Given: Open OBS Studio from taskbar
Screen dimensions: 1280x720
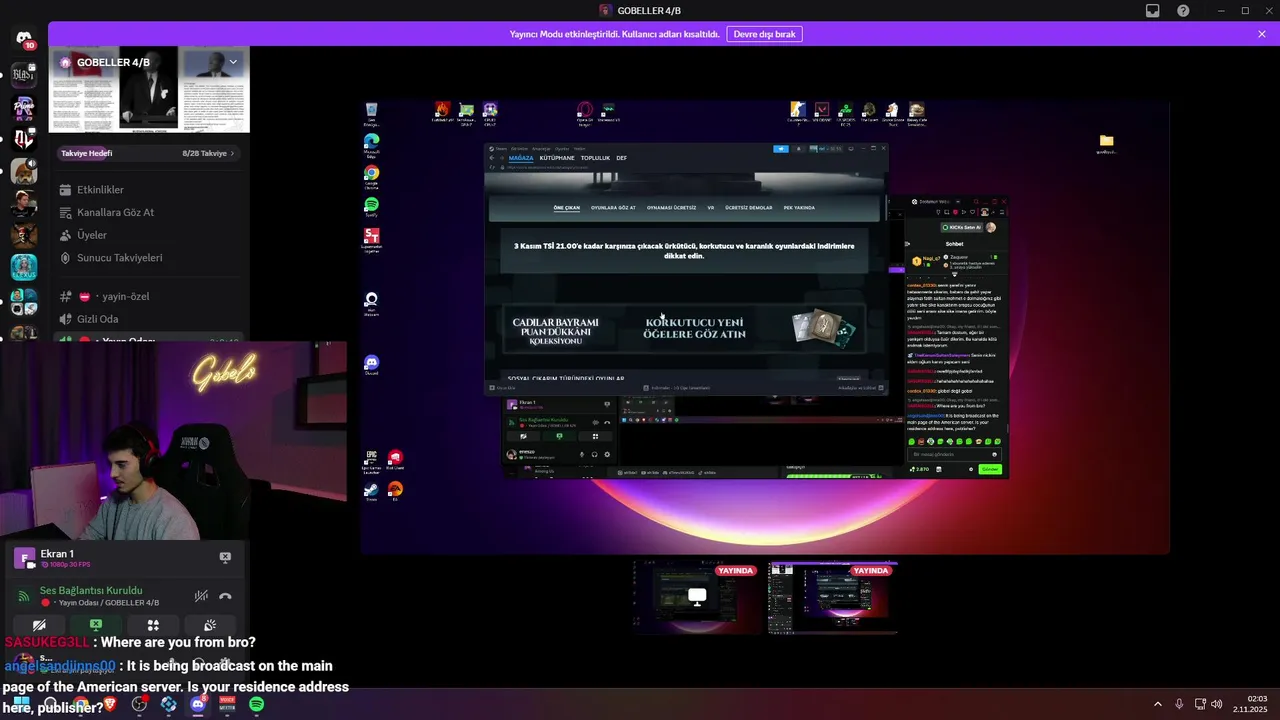Looking at the screenshot, I should [x=139, y=704].
